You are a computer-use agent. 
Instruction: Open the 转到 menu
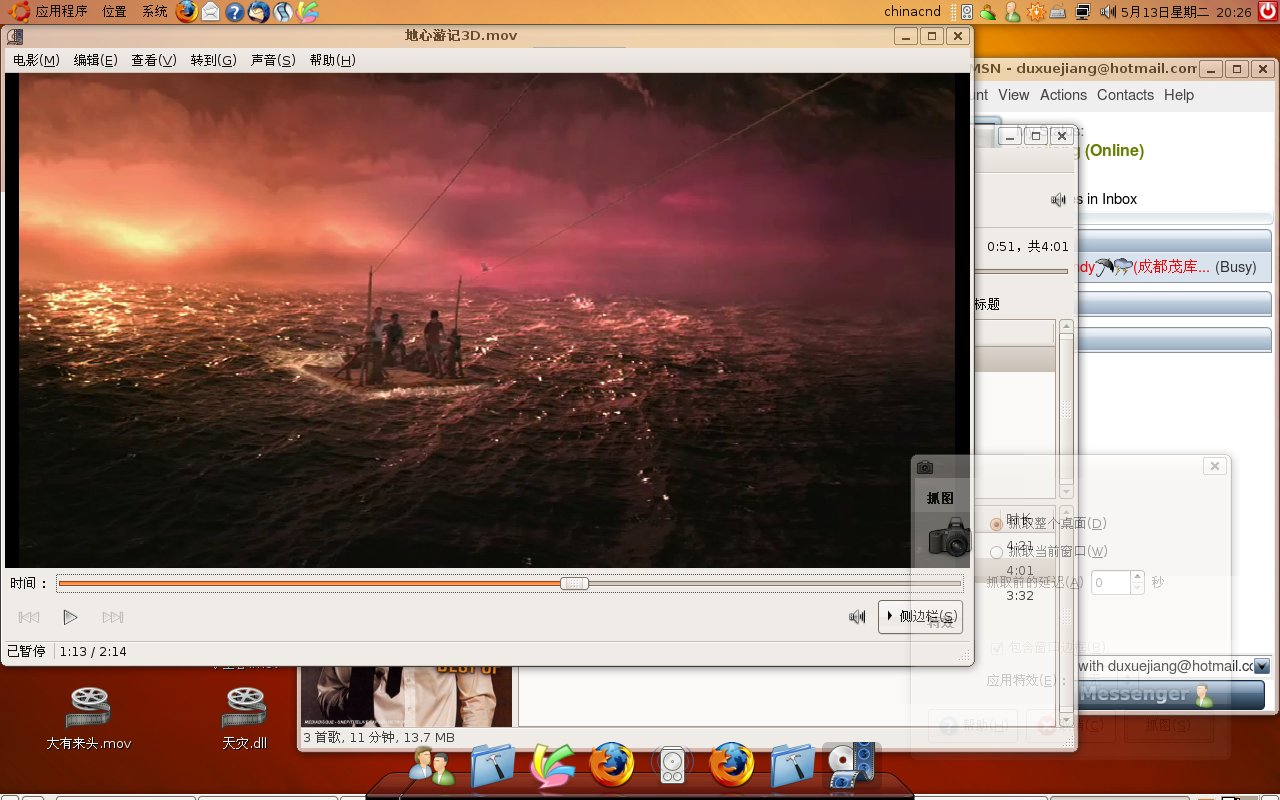click(214, 60)
